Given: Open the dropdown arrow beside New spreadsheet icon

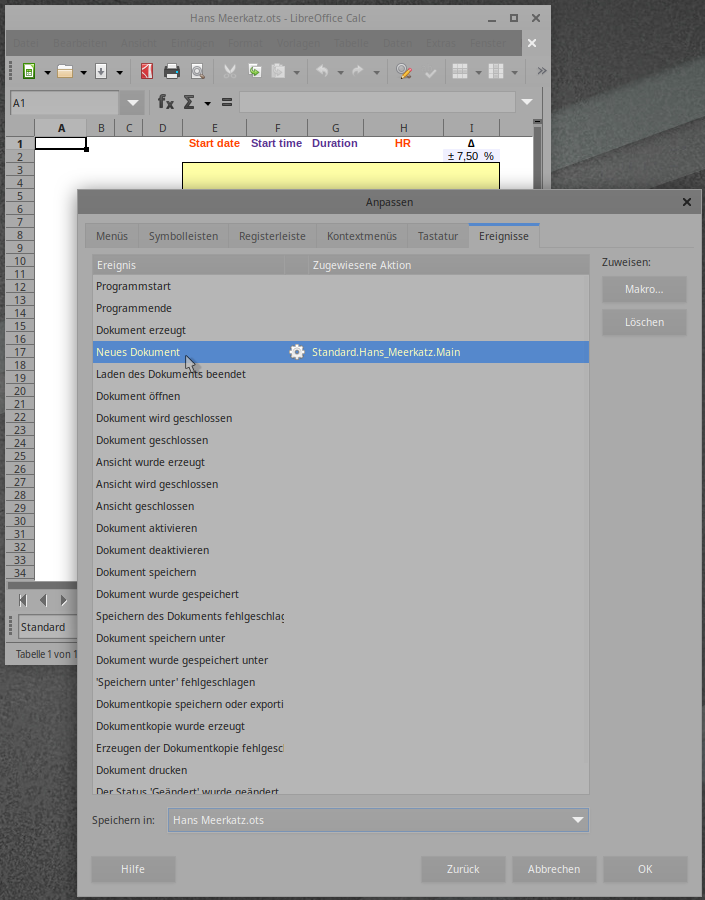Looking at the screenshot, I should click(x=48, y=72).
